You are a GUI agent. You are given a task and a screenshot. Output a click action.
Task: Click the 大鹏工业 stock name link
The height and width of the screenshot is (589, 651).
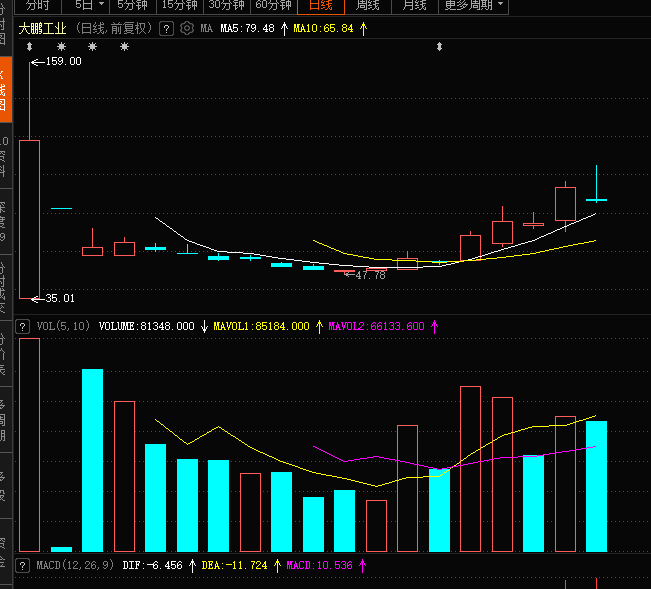point(42,29)
